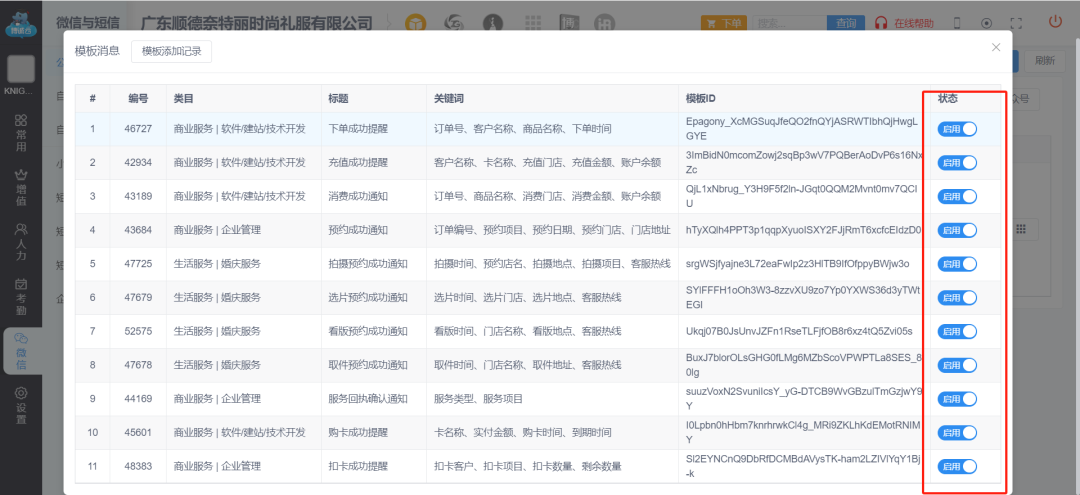This screenshot has height=495, width=1080.
Task: Click the round iR icon in header
Action: click(605, 23)
